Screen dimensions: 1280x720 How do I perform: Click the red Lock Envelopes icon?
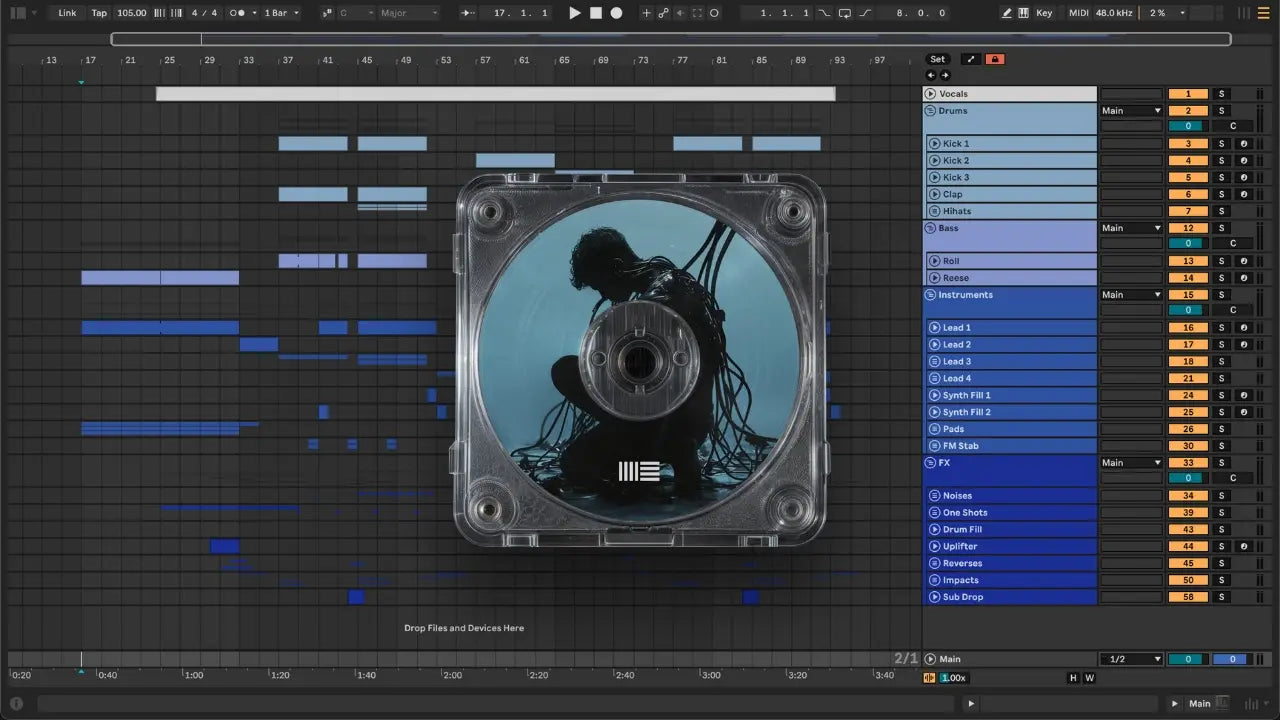point(994,59)
